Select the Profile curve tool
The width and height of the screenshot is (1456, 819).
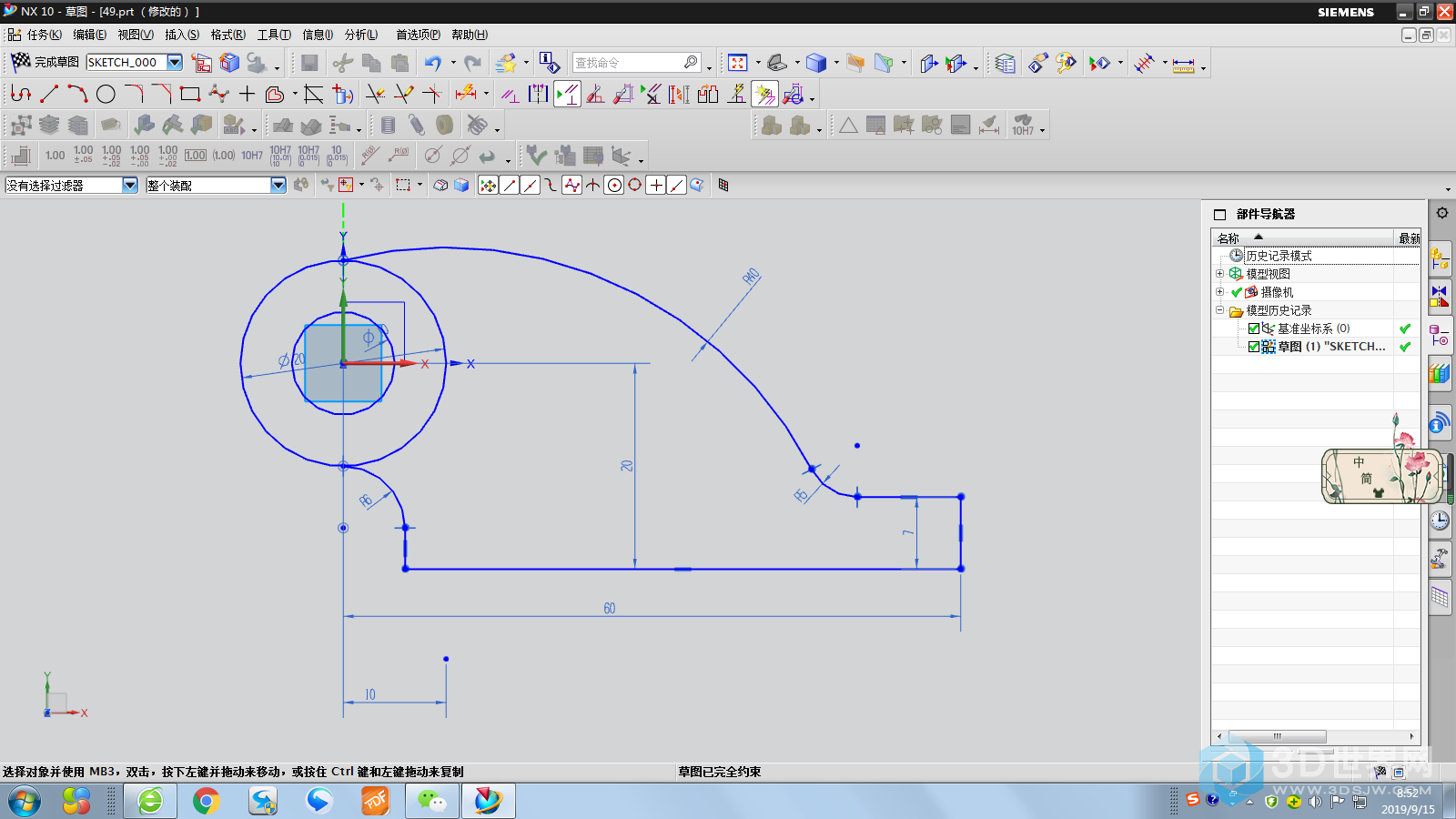pyautogui.click(x=20, y=94)
